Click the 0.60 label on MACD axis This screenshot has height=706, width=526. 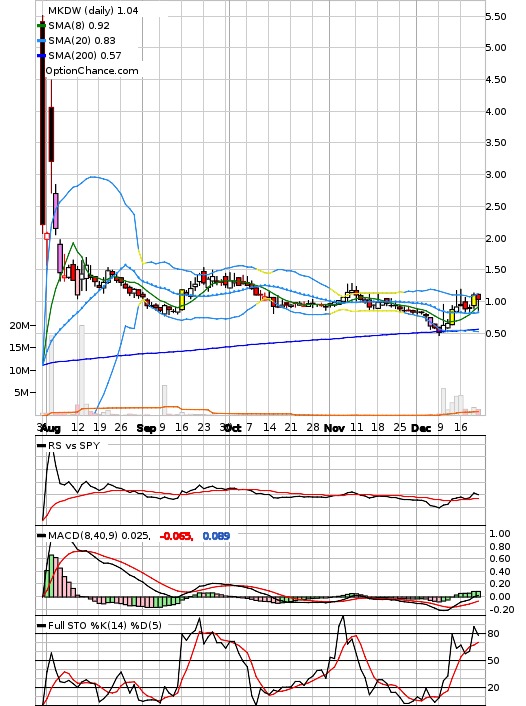(x=500, y=559)
